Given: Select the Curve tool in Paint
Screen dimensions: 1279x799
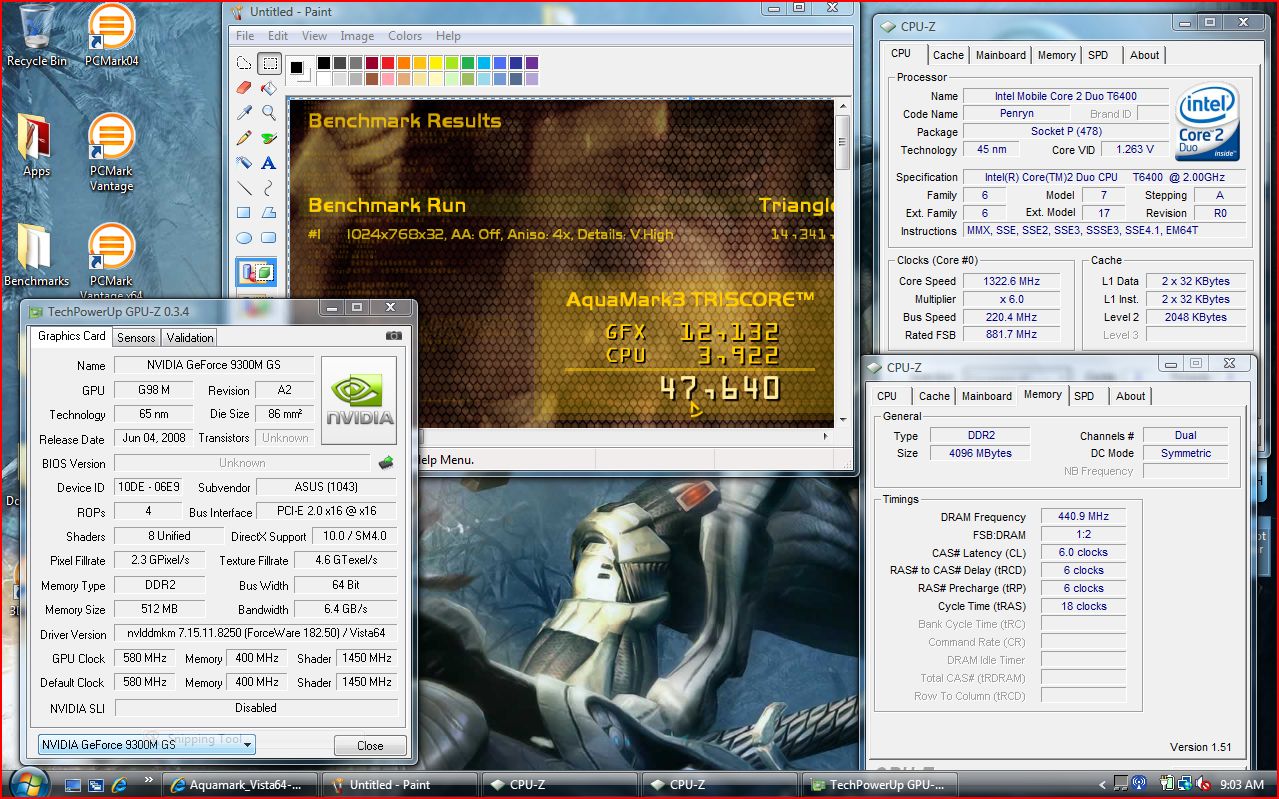Looking at the screenshot, I should point(269,188).
